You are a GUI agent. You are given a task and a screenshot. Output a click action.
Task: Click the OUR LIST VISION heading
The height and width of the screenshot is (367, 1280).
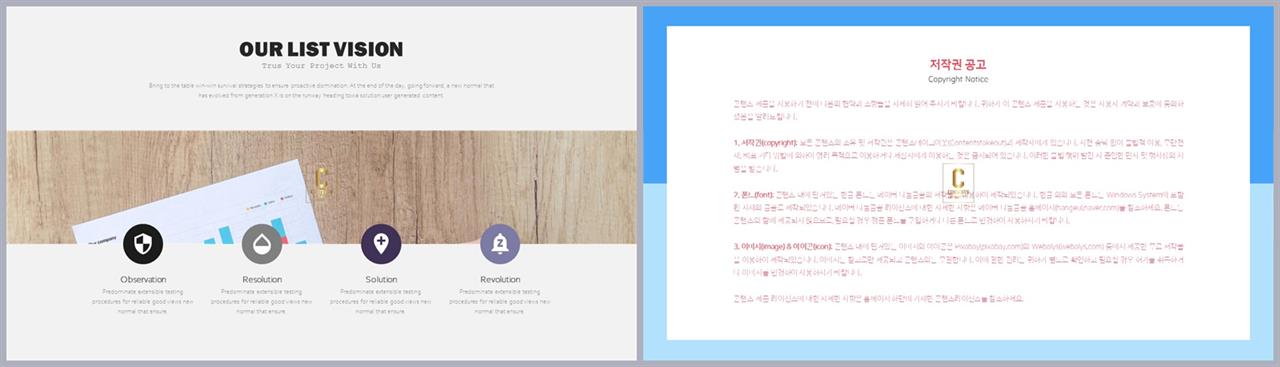click(321, 49)
